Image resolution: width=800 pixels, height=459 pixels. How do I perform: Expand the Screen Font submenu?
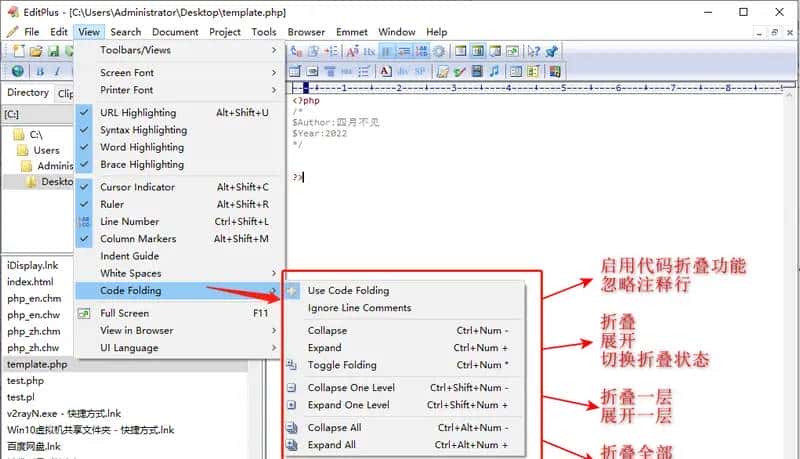click(x=180, y=73)
